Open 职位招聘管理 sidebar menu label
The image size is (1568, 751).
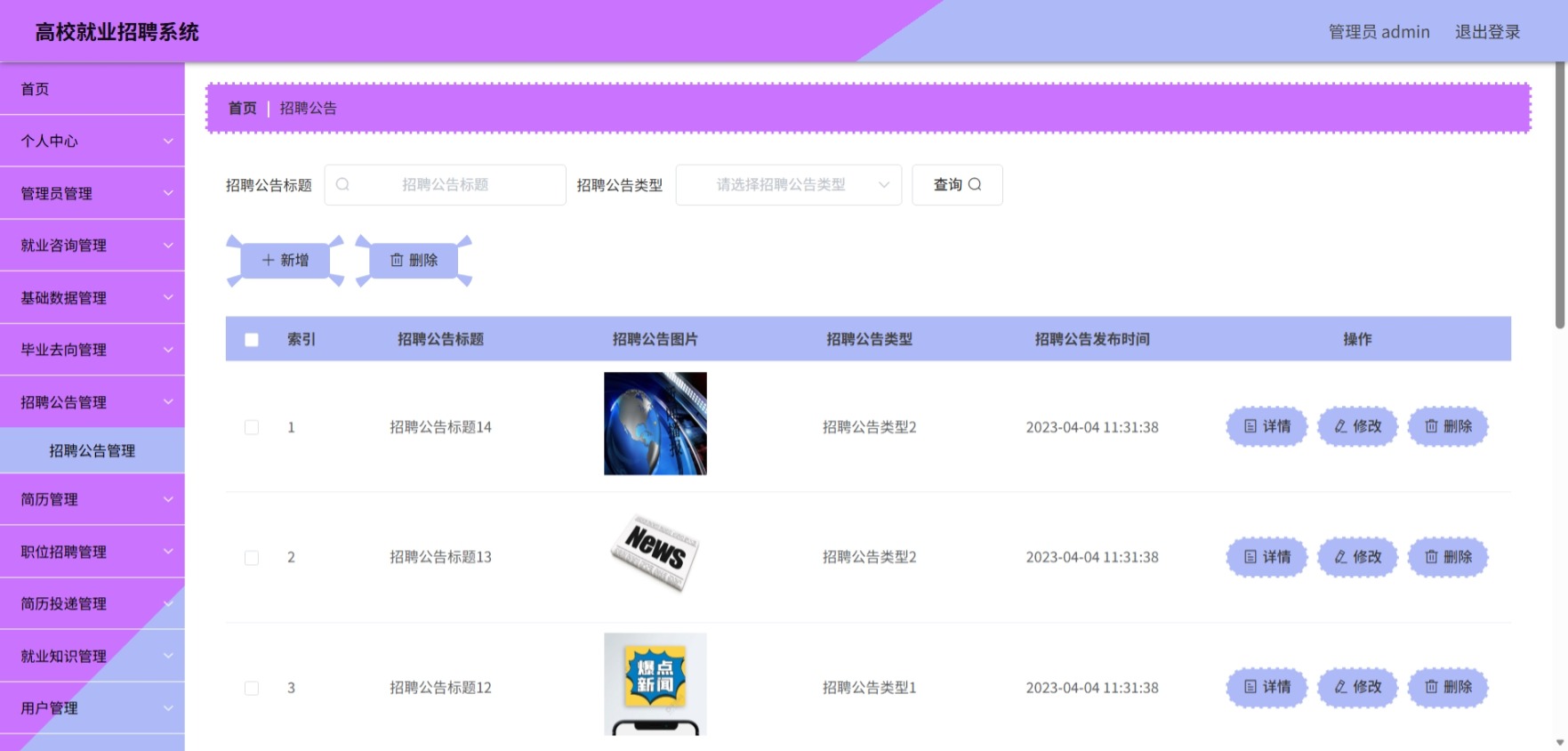(x=63, y=552)
